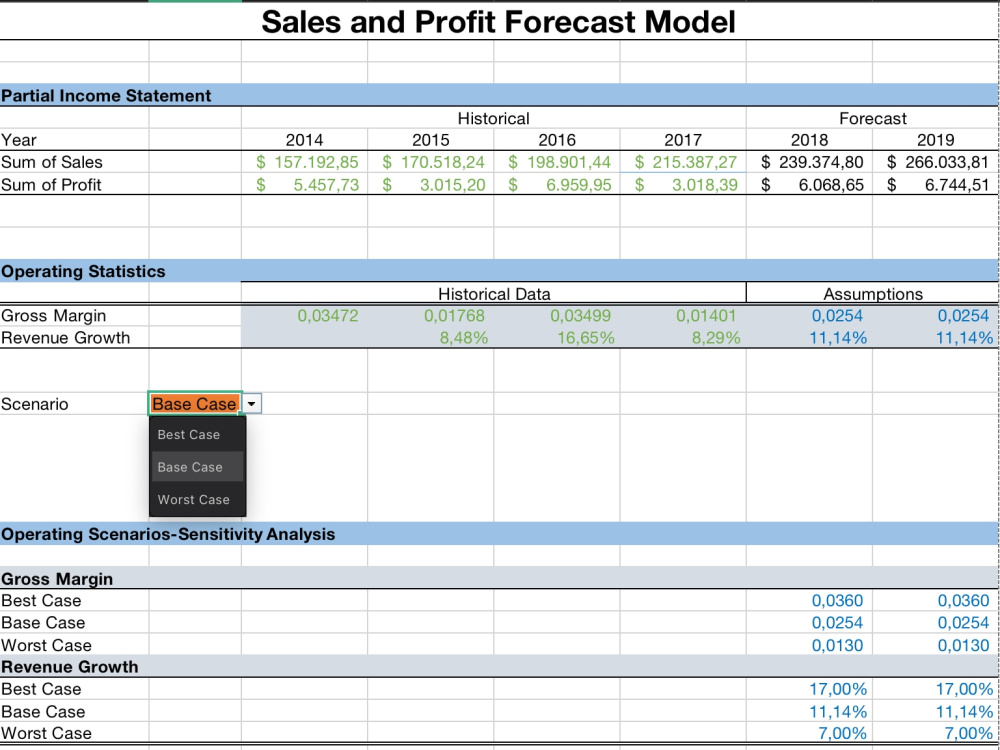Pick Worst Case from the dropdown list

pyautogui.click(x=198, y=499)
